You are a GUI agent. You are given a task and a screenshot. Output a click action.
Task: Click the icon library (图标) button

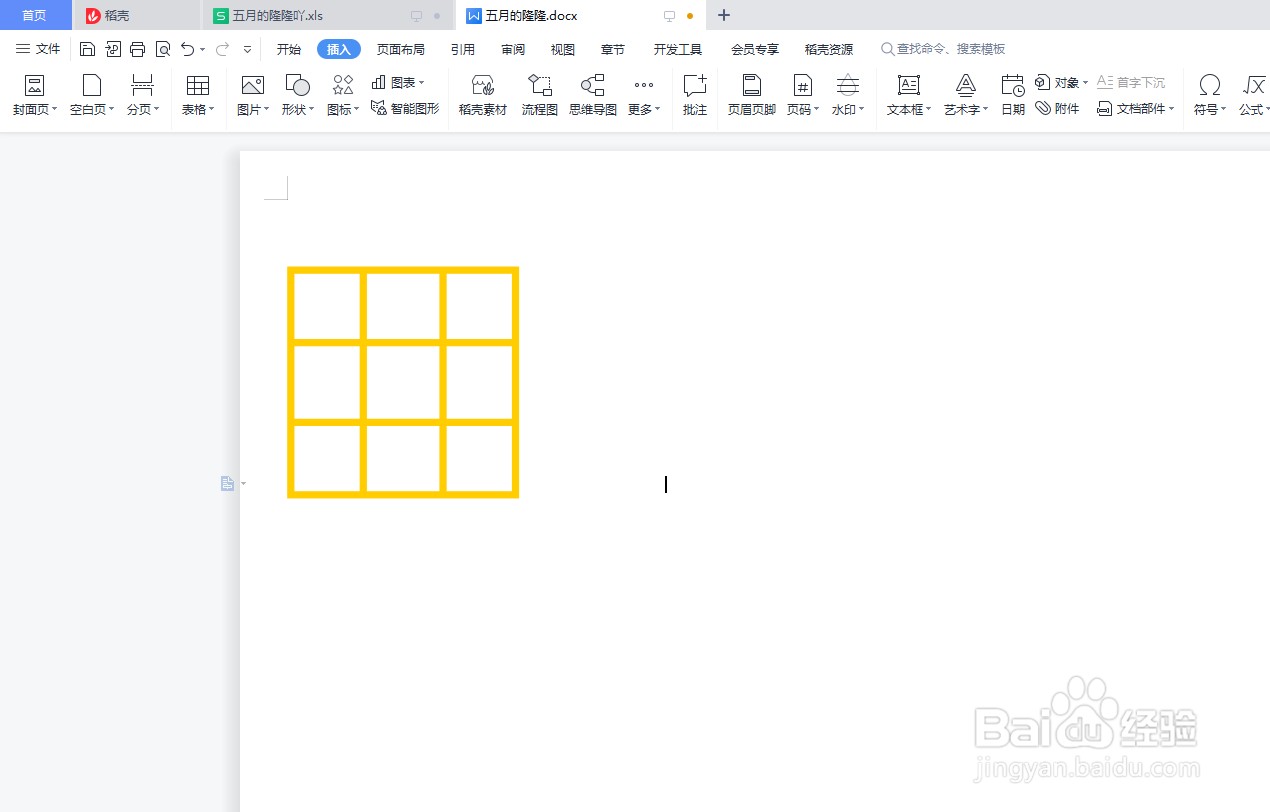tap(343, 85)
